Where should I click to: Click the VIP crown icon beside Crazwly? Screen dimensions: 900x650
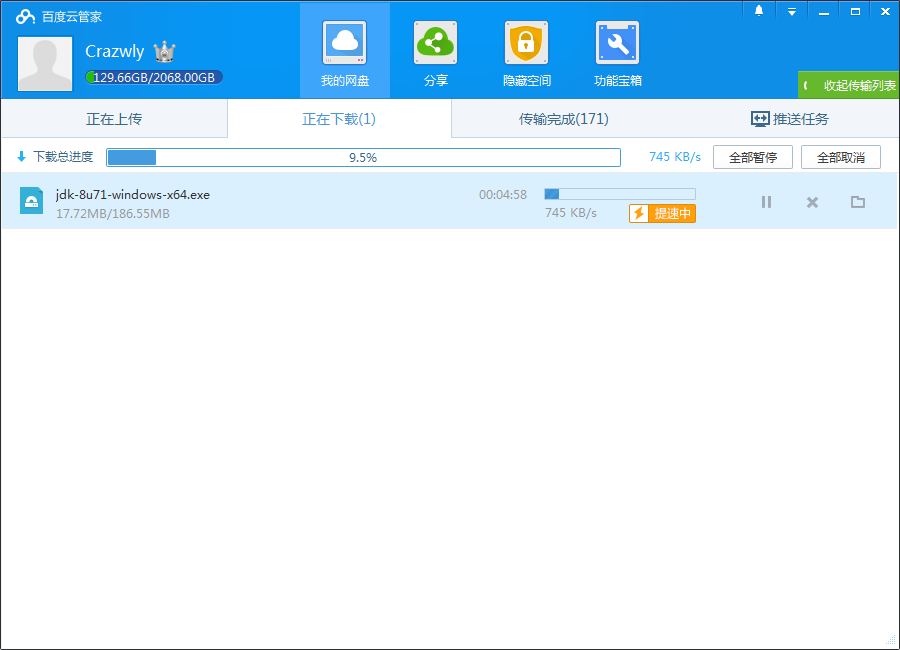(164, 52)
